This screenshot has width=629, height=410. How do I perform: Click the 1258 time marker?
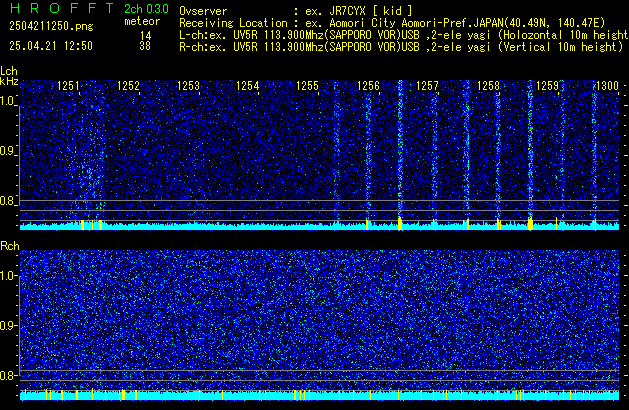(x=488, y=86)
